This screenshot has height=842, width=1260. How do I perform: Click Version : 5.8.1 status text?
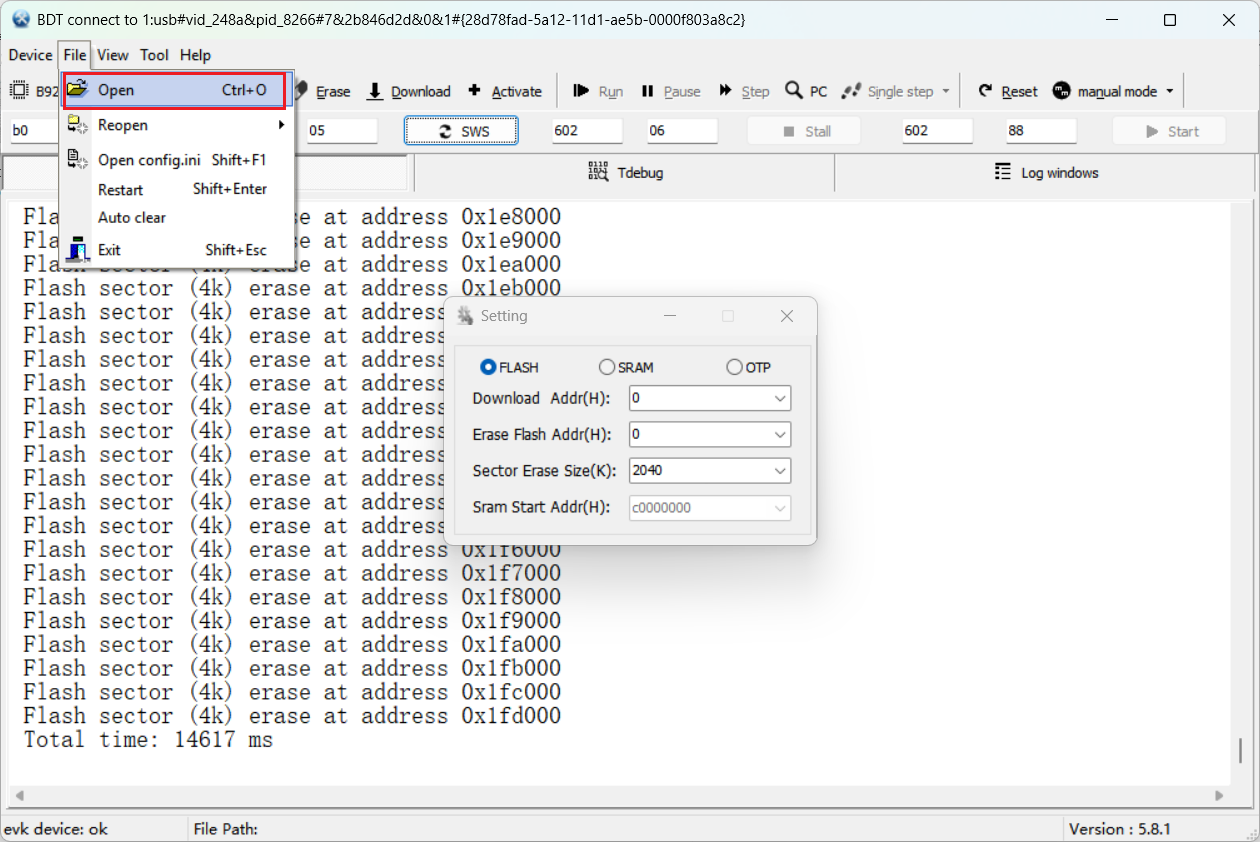pyautogui.click(x=1120, y=829)
